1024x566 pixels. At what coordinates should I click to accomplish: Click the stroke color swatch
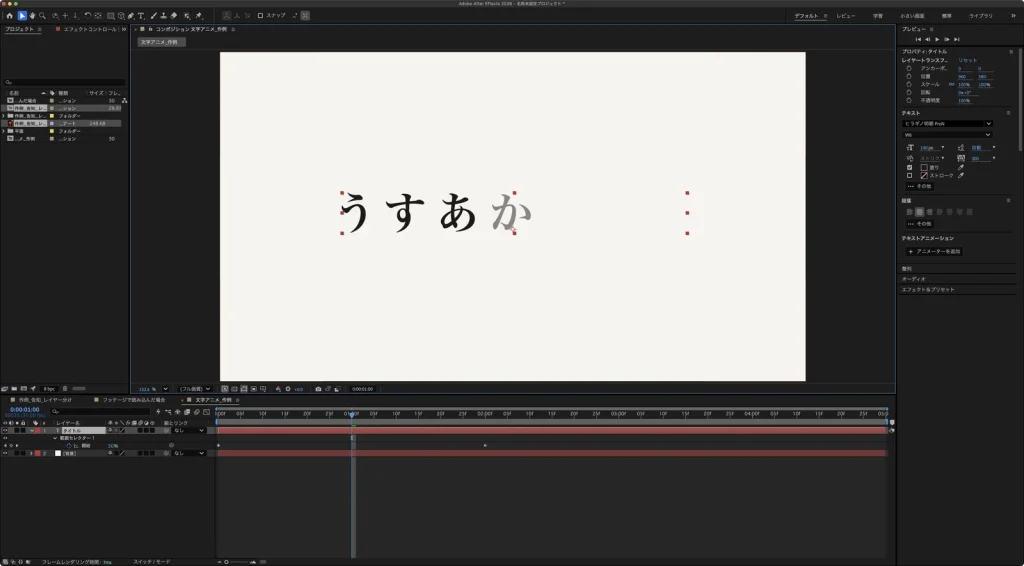pyautogui.click(x=924, y=176)
